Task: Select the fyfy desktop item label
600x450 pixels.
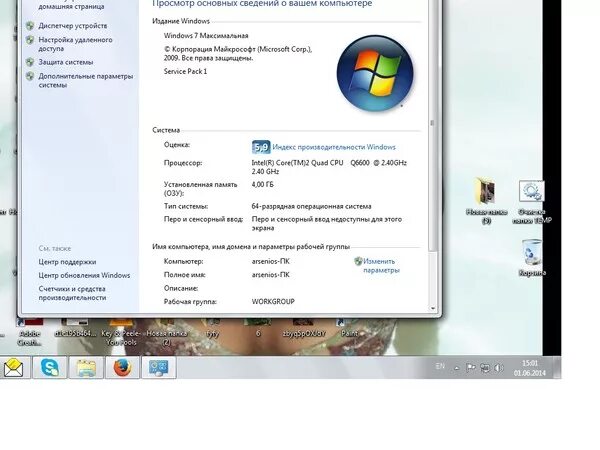Action: point(213,334)
